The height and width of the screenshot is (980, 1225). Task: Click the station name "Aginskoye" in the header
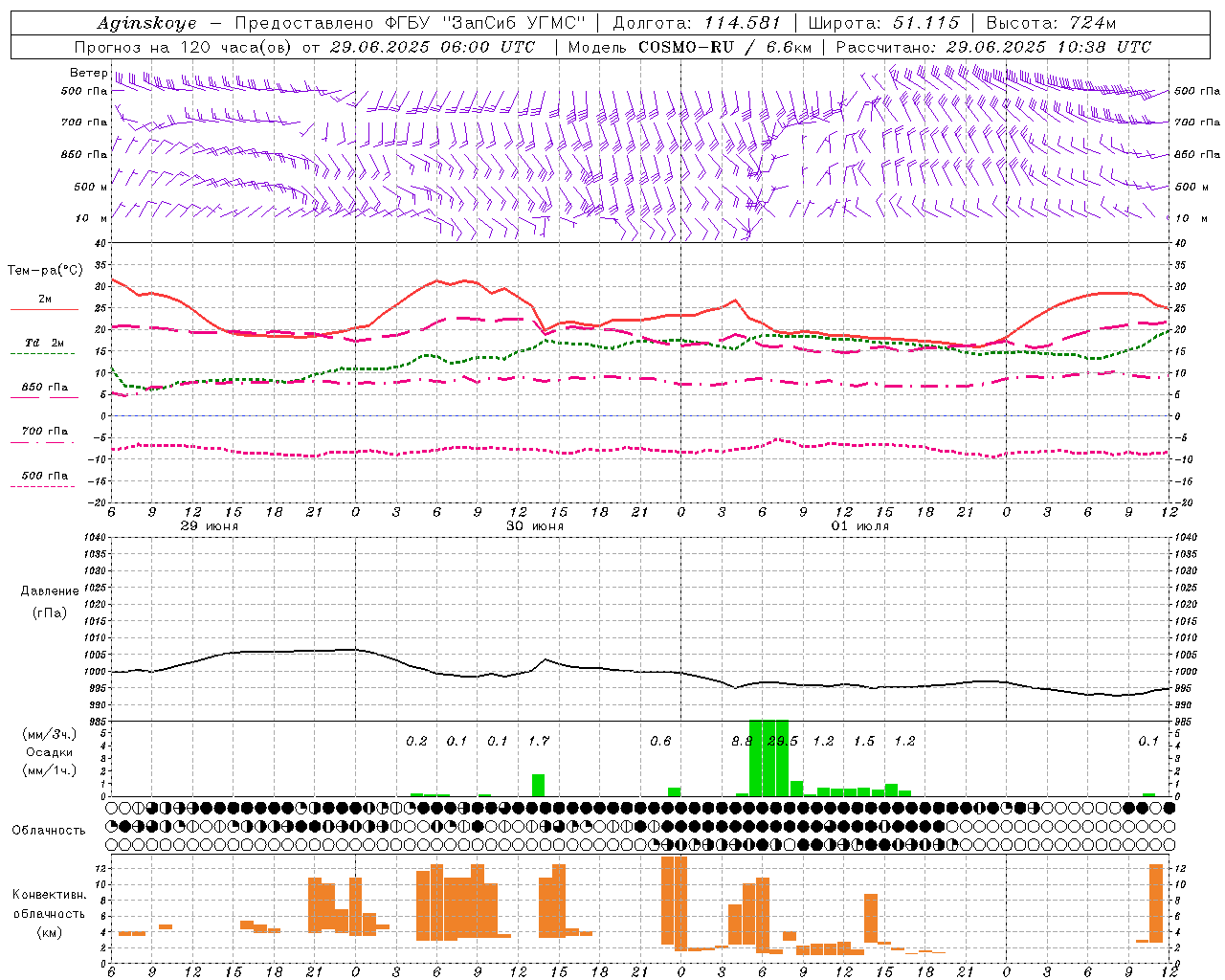[x=147, y=23]
